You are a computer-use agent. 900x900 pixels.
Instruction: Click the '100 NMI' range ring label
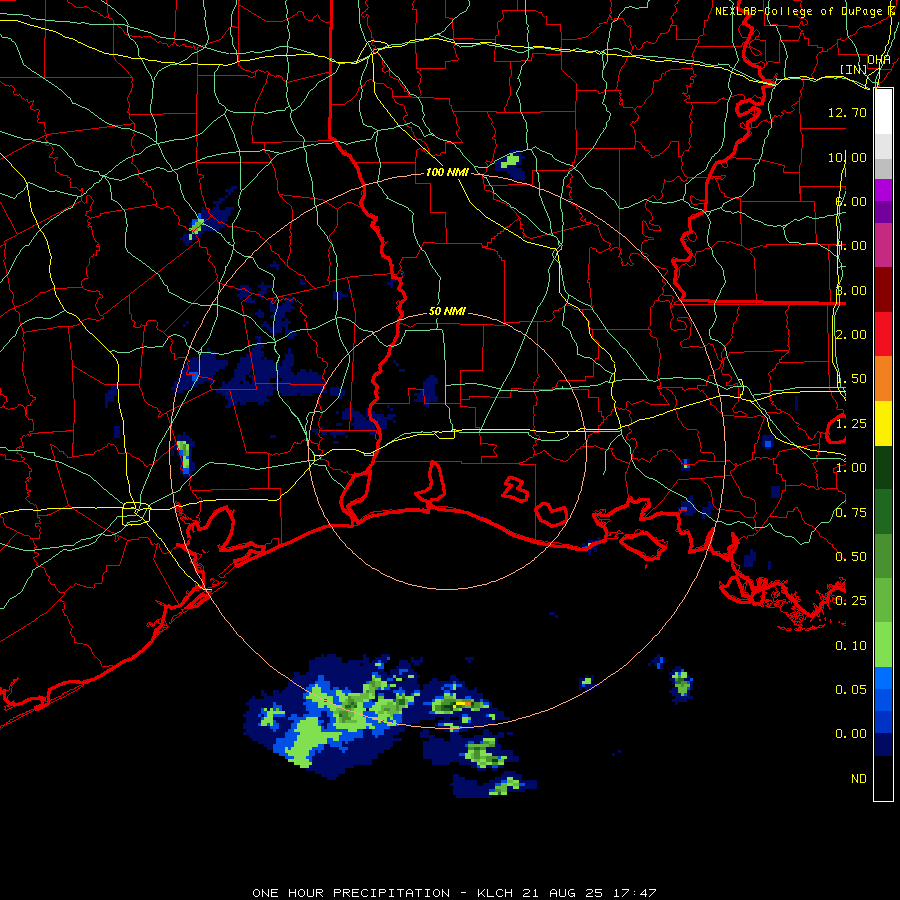click(447, 172)
